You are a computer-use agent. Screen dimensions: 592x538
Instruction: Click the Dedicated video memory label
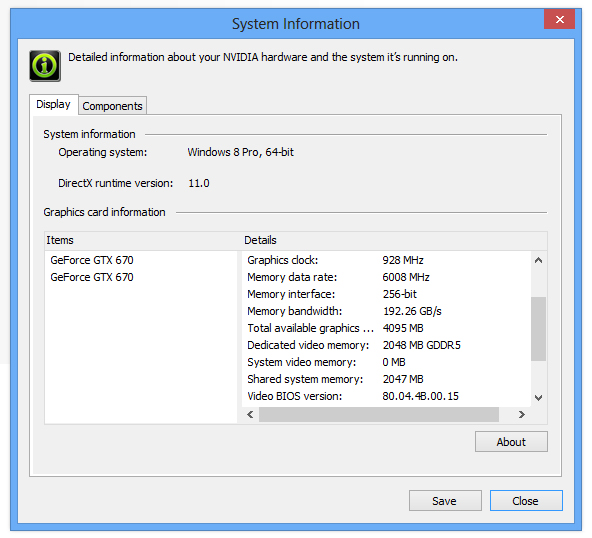coord(308,345)
